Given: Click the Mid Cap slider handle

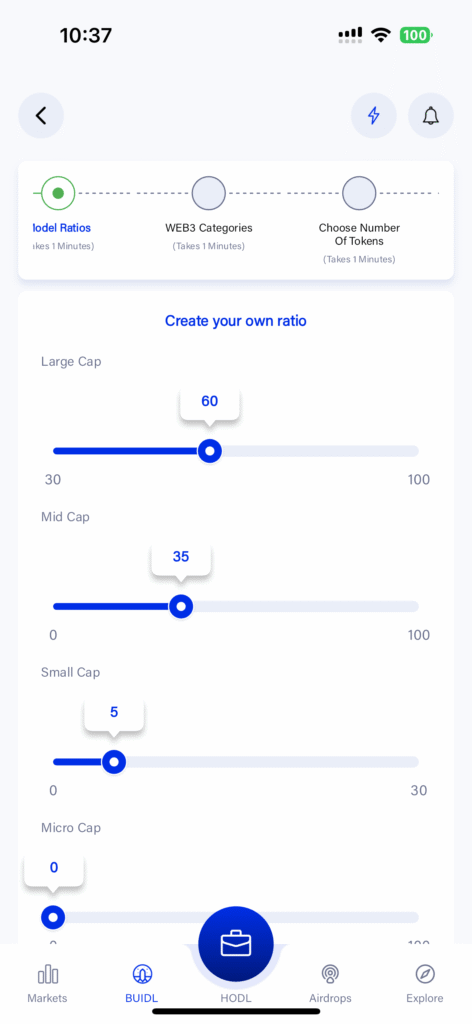Looking at the screenshot, I should tap(181, 607).
